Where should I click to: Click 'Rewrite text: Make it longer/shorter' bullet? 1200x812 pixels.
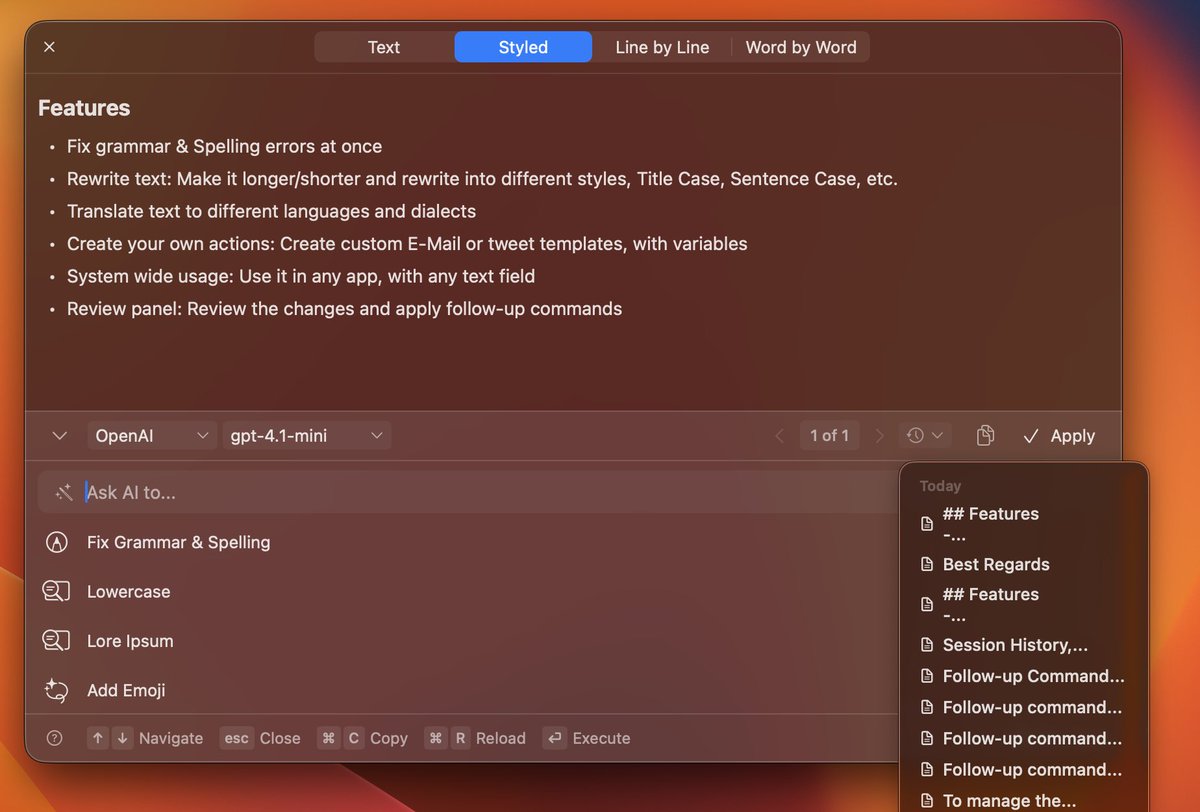482,179
